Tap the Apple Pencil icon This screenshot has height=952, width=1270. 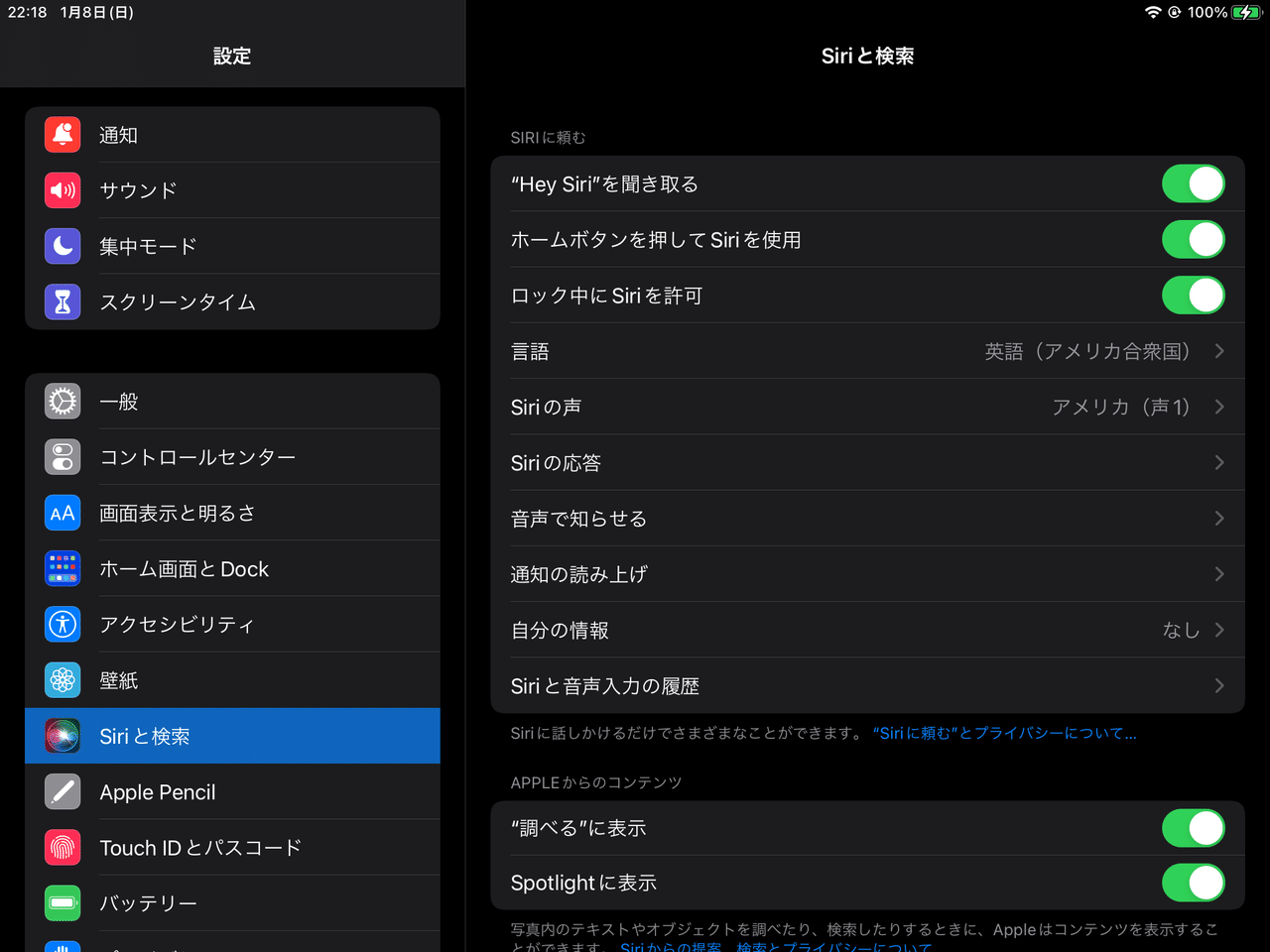pos(63,792)
